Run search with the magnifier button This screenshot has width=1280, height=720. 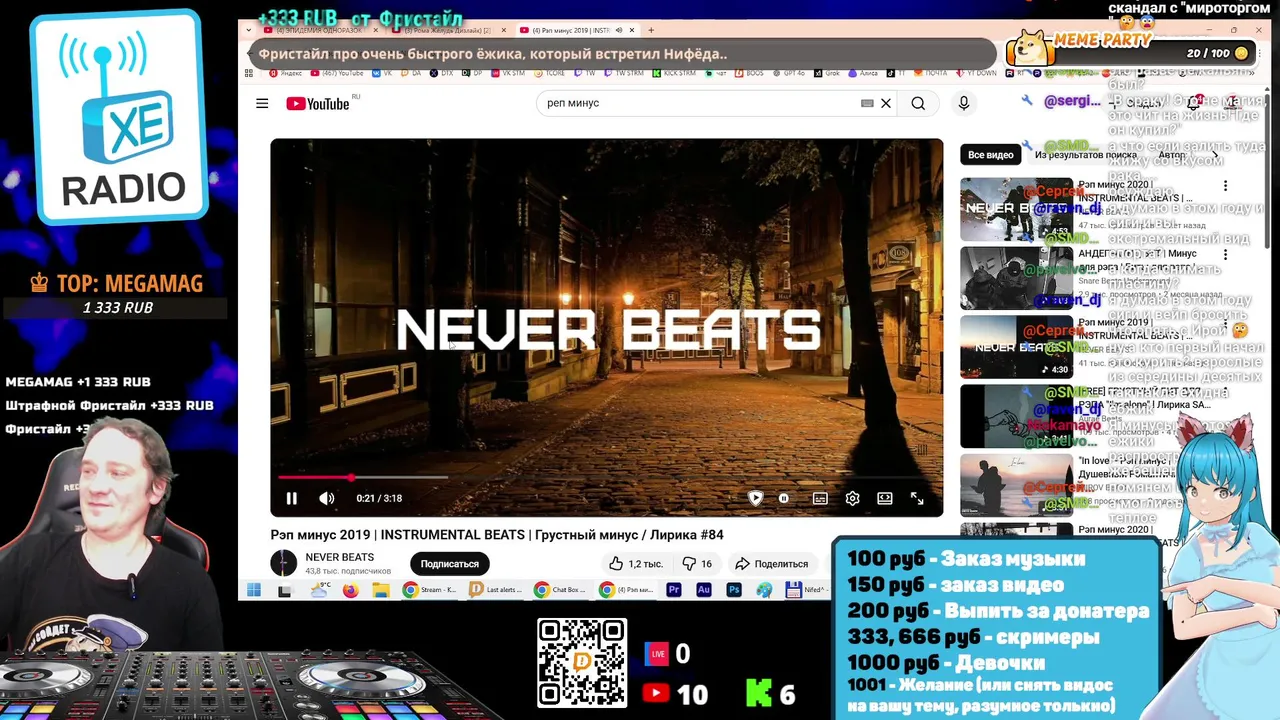(x=918, y=103)
